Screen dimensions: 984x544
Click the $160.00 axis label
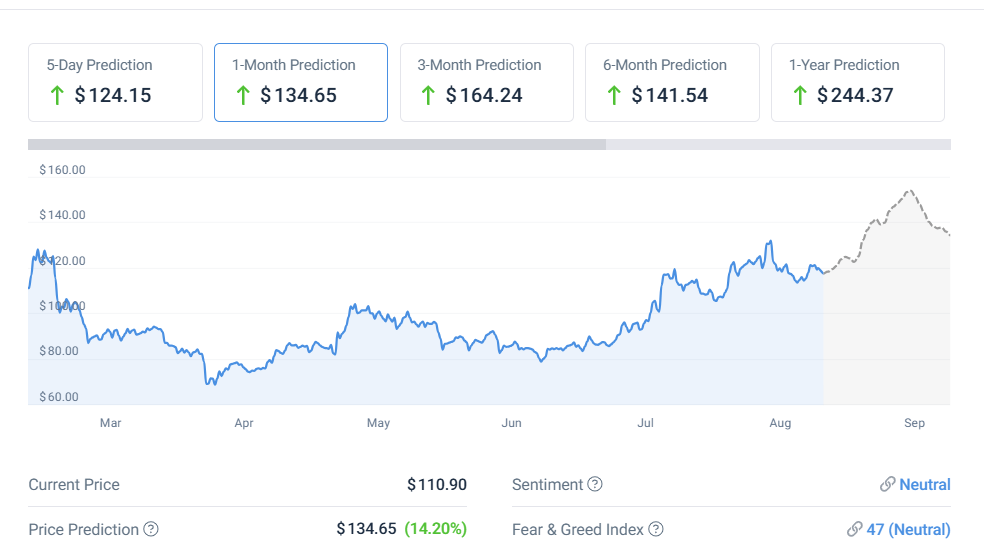(62, 170)
